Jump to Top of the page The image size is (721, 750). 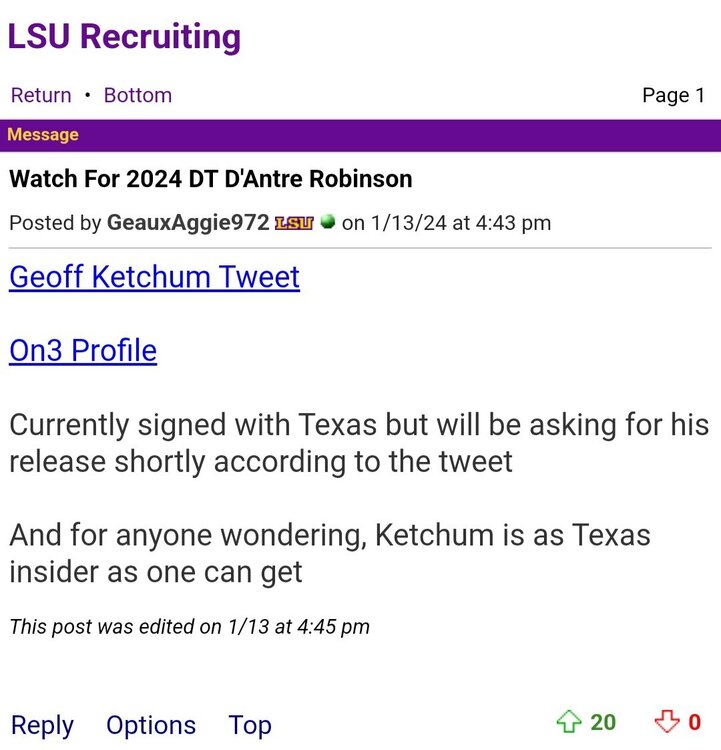250,725
